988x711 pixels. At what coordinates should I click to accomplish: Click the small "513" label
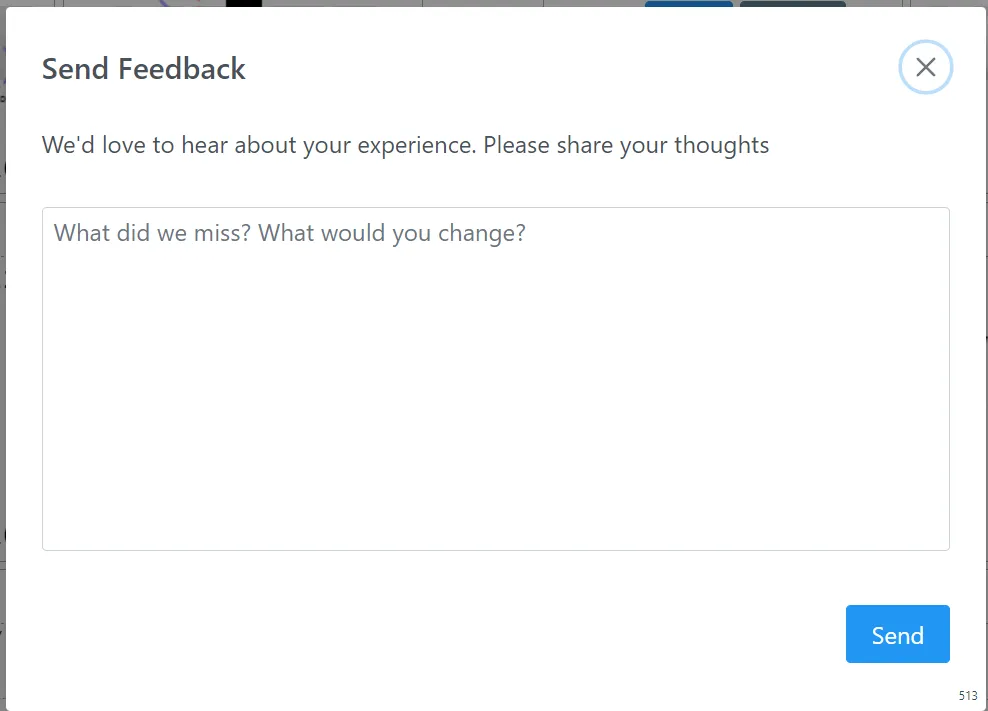(967, 696)
